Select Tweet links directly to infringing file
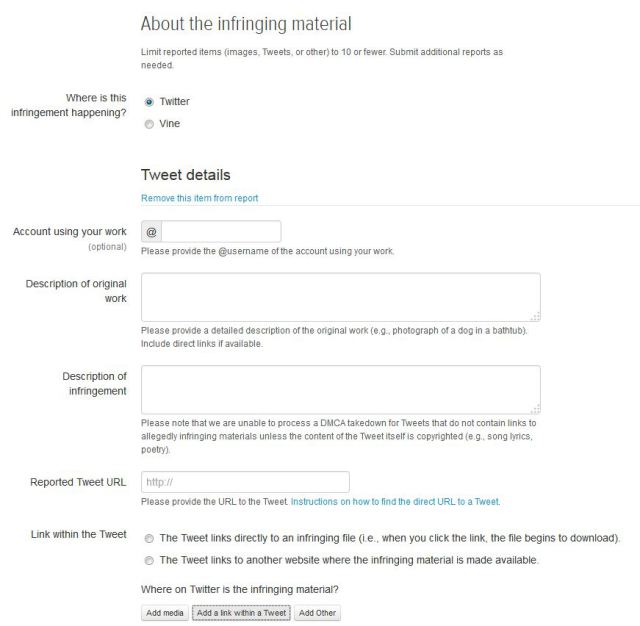 pos(149,539)
